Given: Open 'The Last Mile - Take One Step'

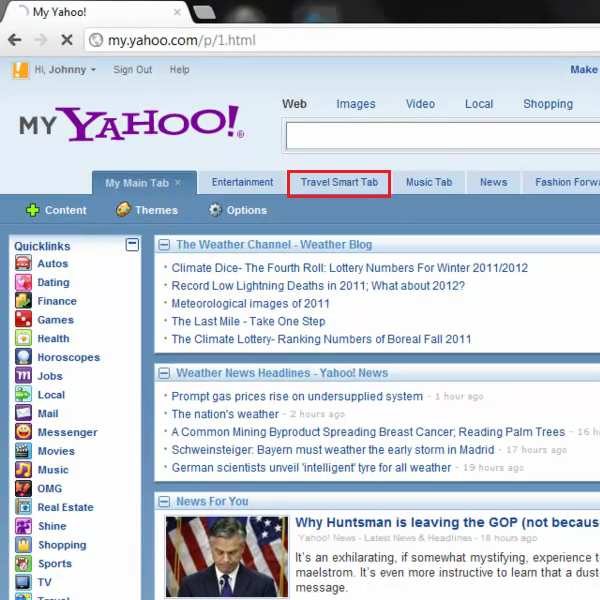Looking at the screenshot, I should pos(248,321).
